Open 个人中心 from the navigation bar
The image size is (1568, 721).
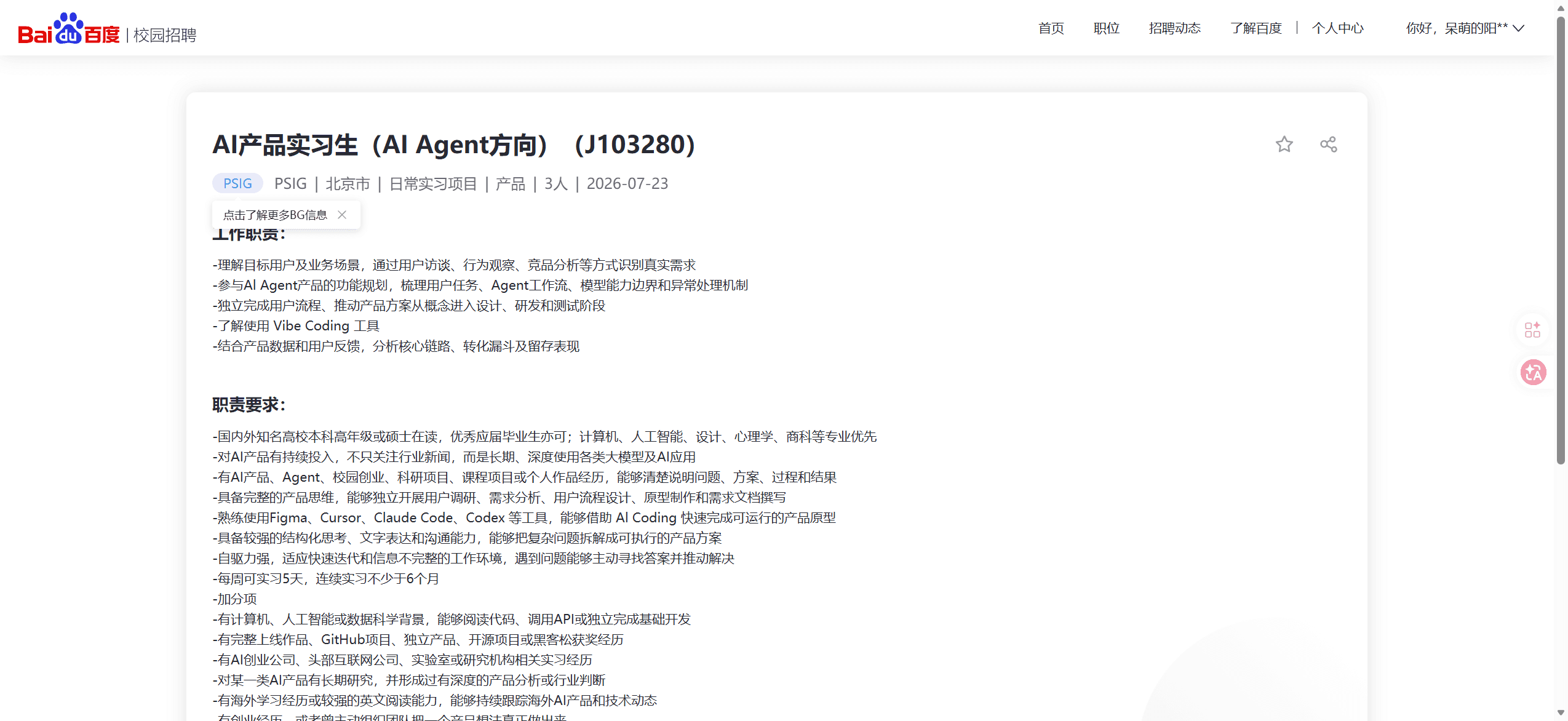[1337, 28]
